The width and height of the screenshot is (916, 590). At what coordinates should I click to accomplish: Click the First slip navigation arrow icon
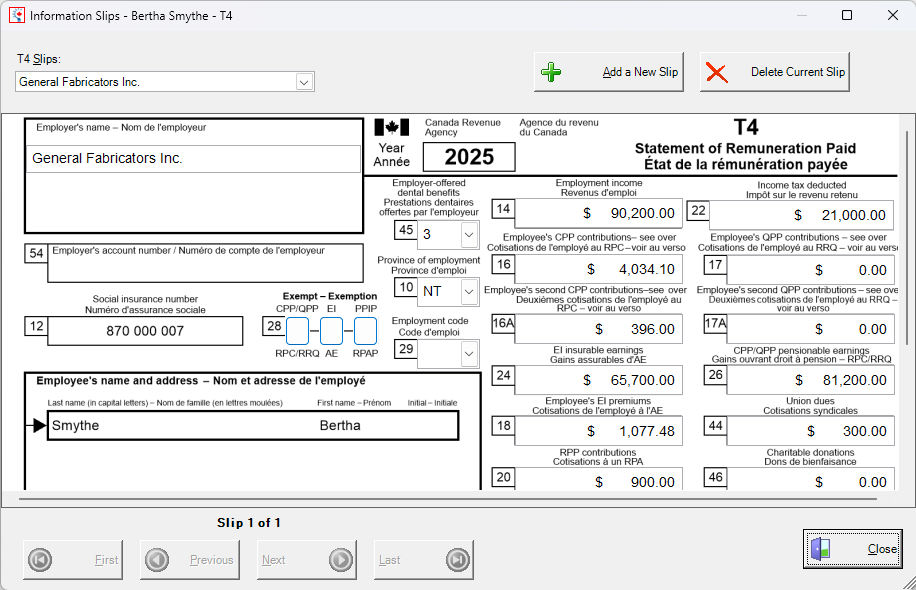coord(41,560)
